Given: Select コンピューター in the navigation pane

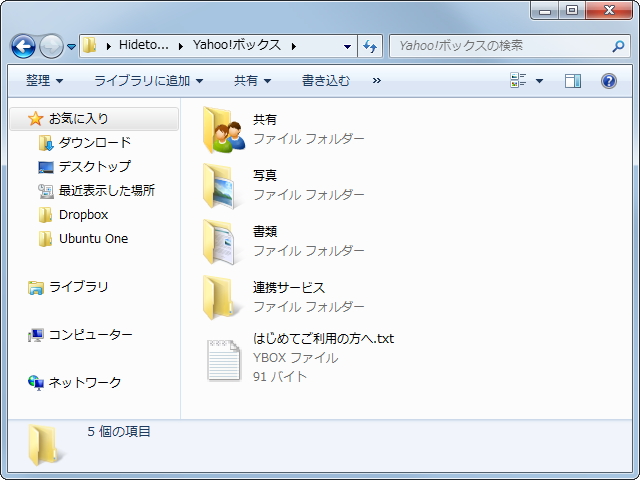Looking at the screenshot, I should [x=91, y=335].
